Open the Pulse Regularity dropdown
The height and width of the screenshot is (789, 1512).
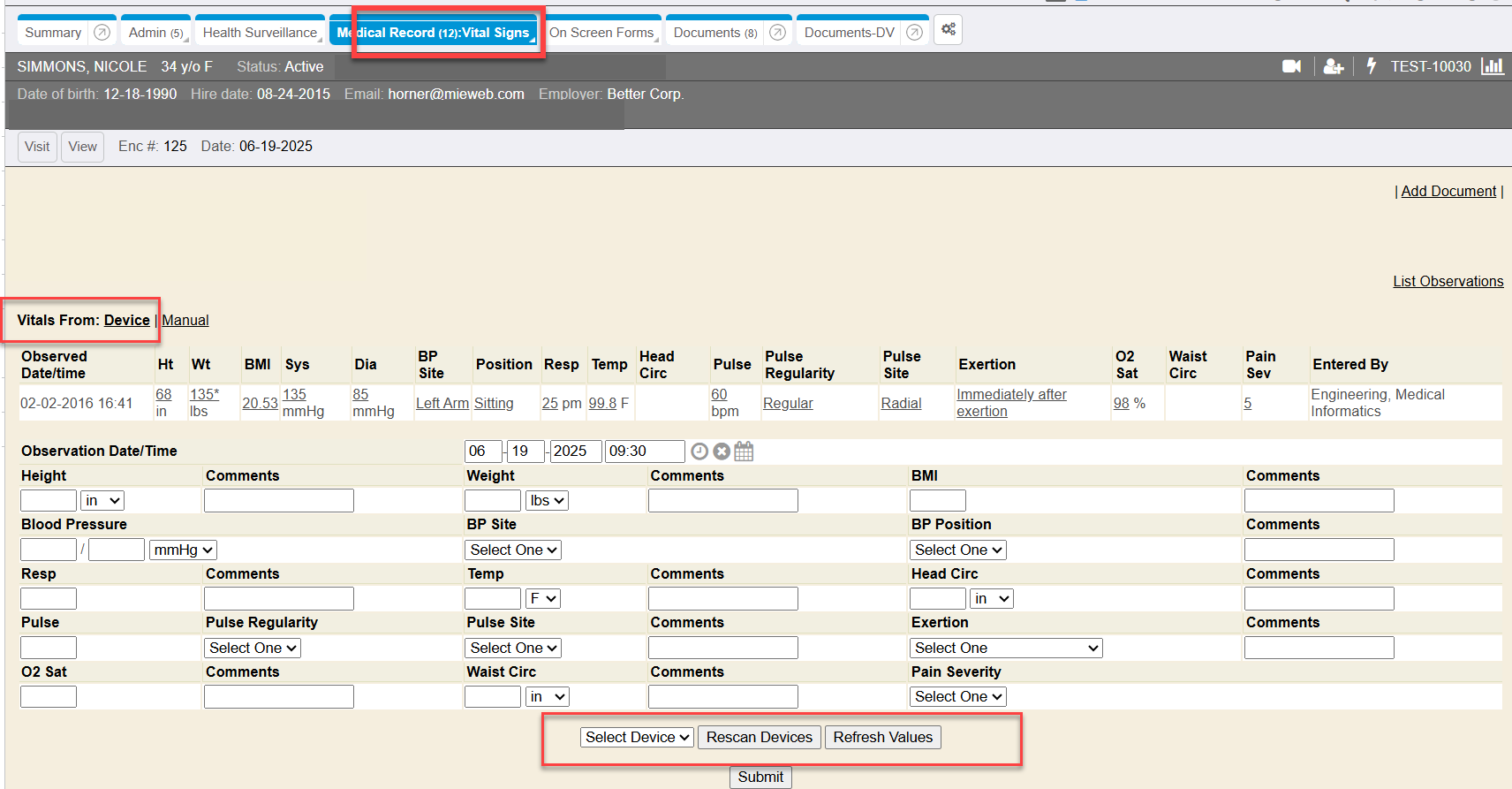(x=253, y=648)
